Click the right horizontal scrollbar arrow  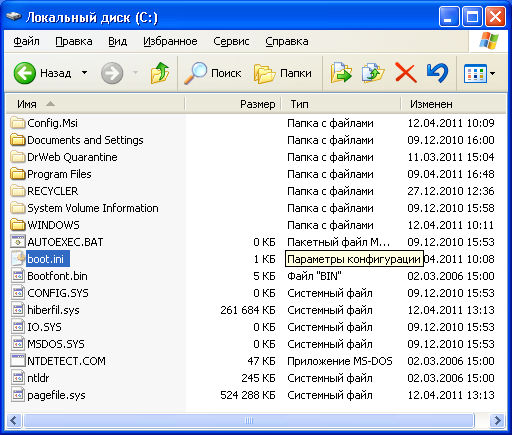(498, 420)
